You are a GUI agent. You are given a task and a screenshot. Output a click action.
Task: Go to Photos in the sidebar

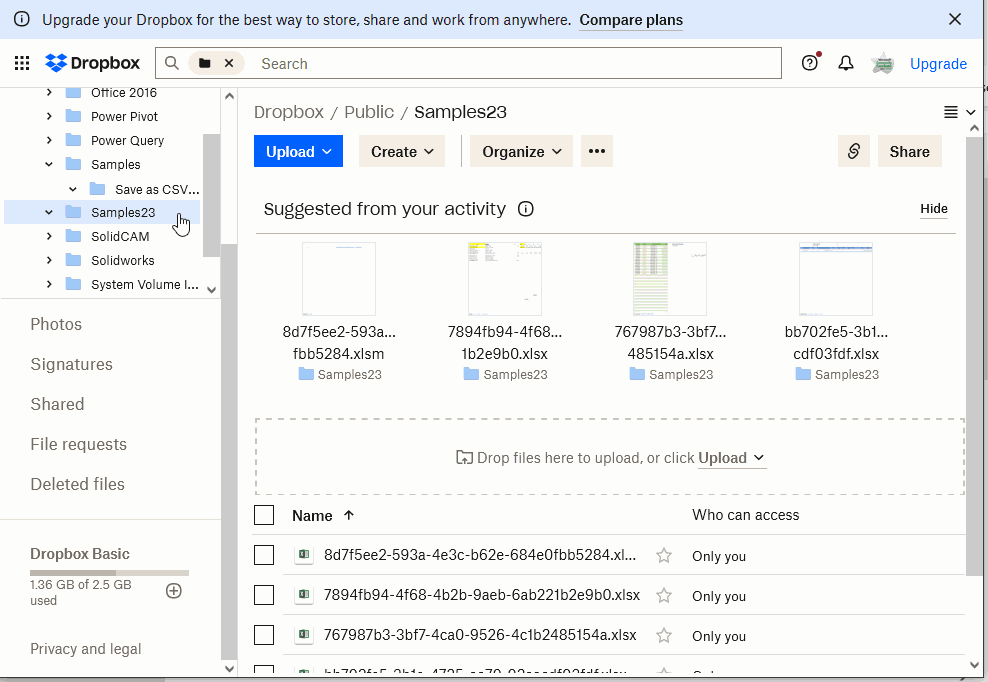click(56, 324)
